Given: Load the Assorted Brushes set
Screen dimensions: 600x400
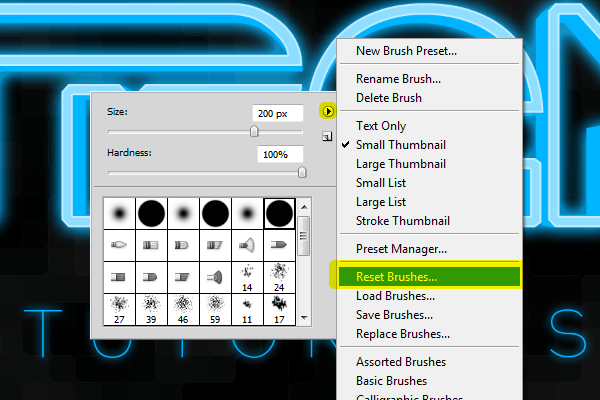Looking at the screenshot, I should [x=401, y=362].
